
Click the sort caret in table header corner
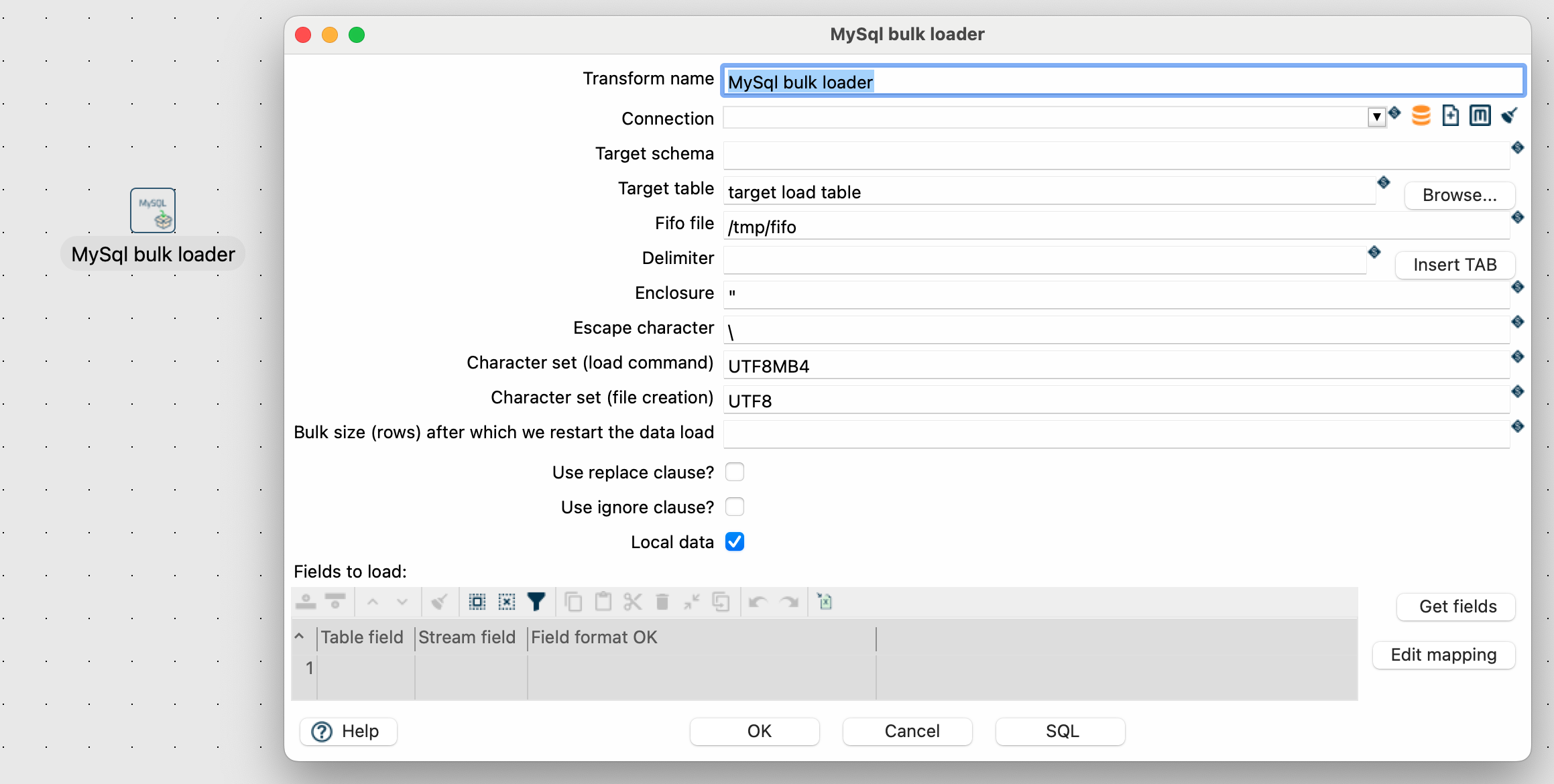pos(300,637)
